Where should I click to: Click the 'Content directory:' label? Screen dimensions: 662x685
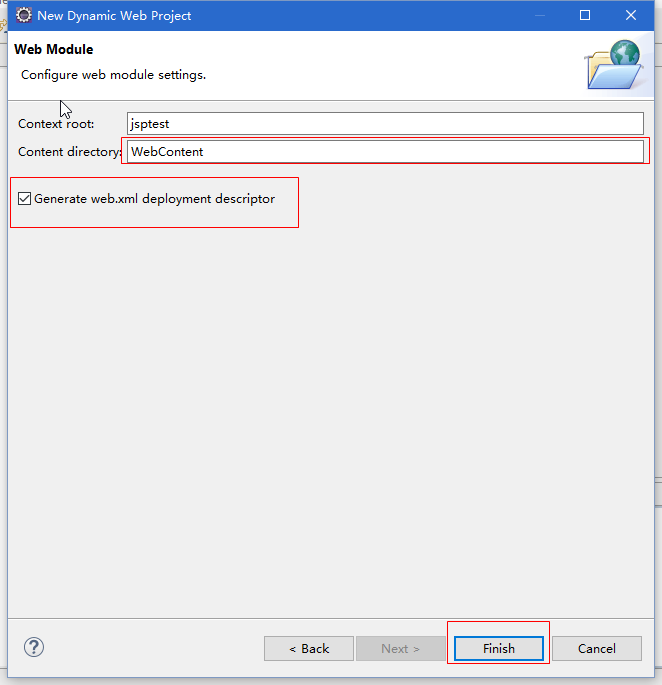[70, 152]
